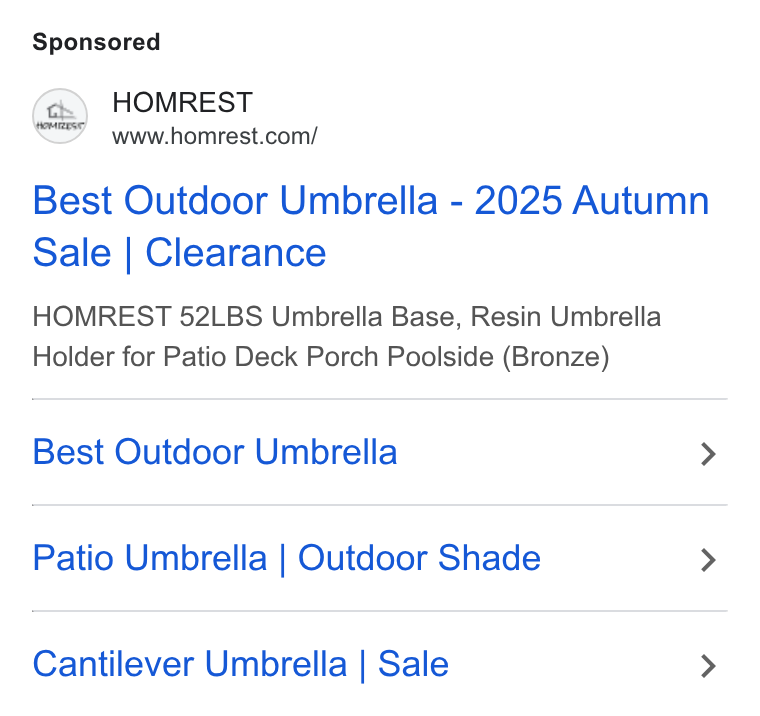The height and width of the screenshot is (716, 760).
Task: Click the word Clearance in the headline
Action: coord(236,253)
